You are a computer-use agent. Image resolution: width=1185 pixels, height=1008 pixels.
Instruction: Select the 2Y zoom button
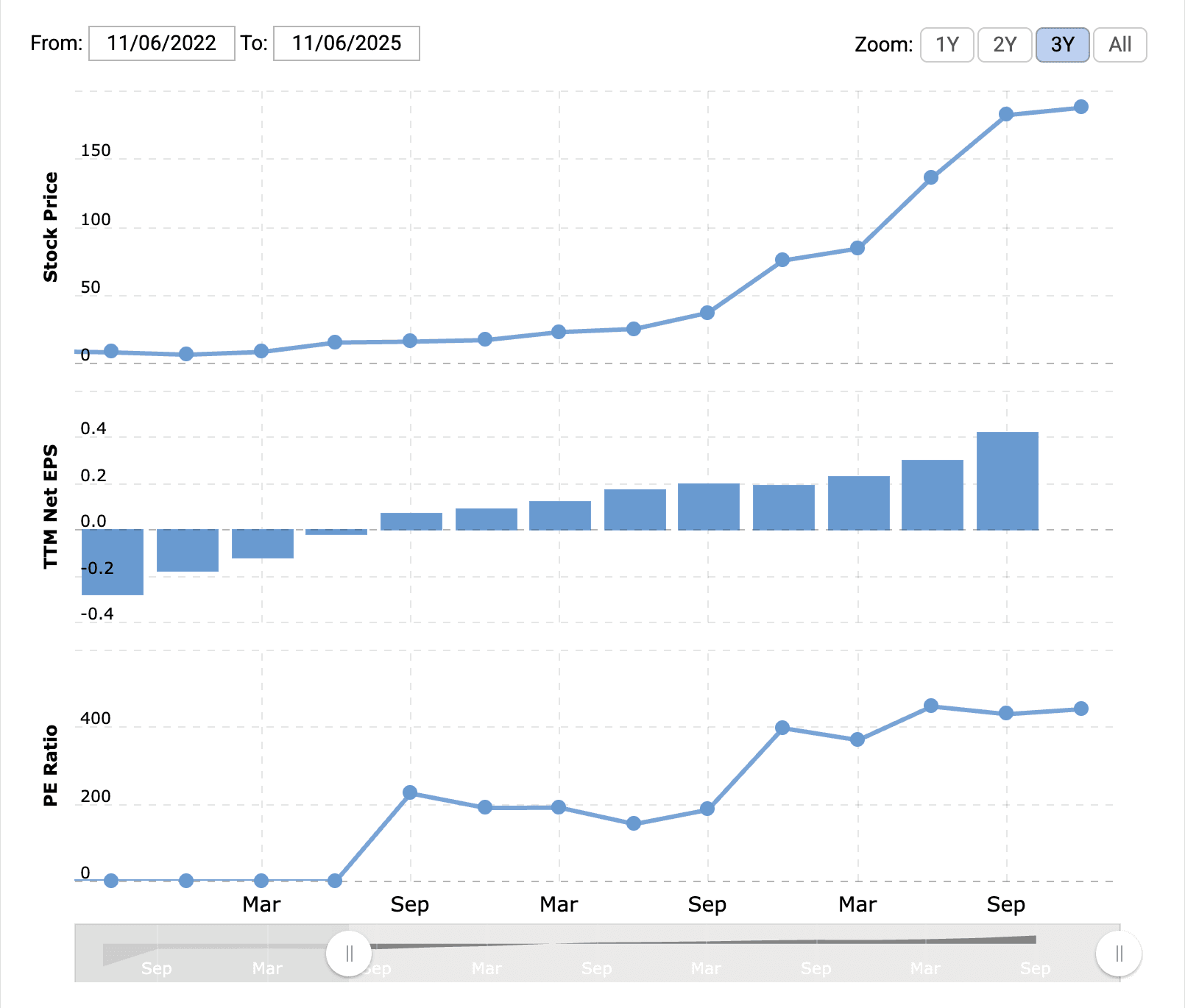pyautogui.click(x=1005, y=45)
